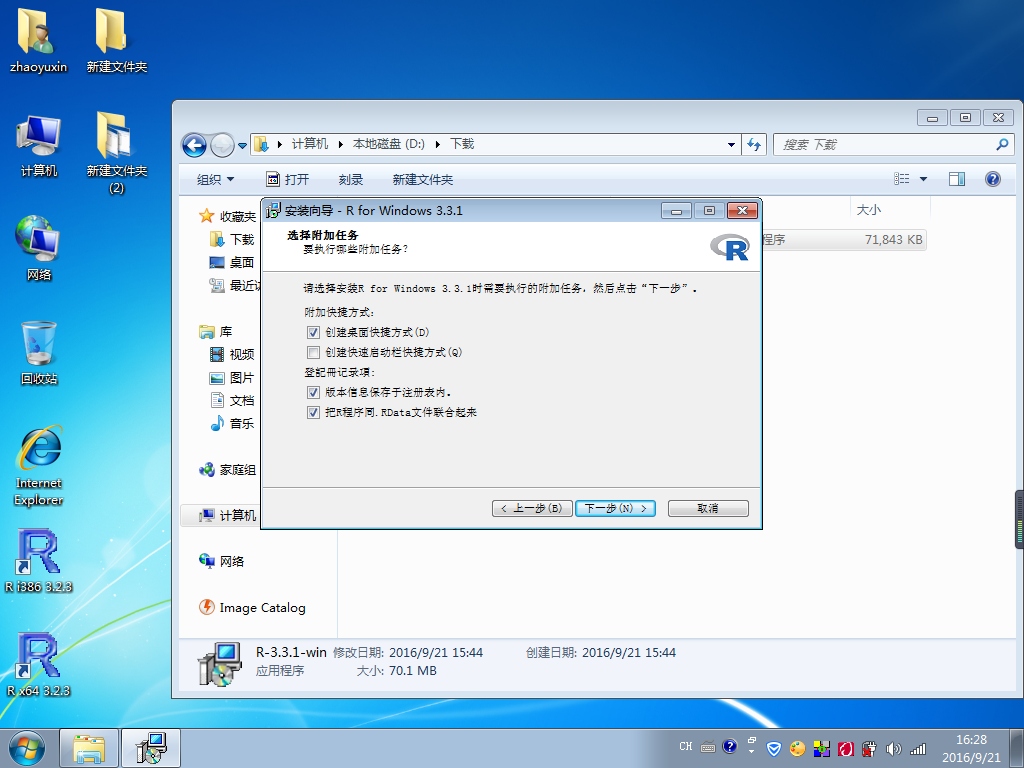The width and height of the screenshot is (1024, 768).
Task: Expand arrow after 计算机 breadcrumb
Action: click(x=340, y=144)
